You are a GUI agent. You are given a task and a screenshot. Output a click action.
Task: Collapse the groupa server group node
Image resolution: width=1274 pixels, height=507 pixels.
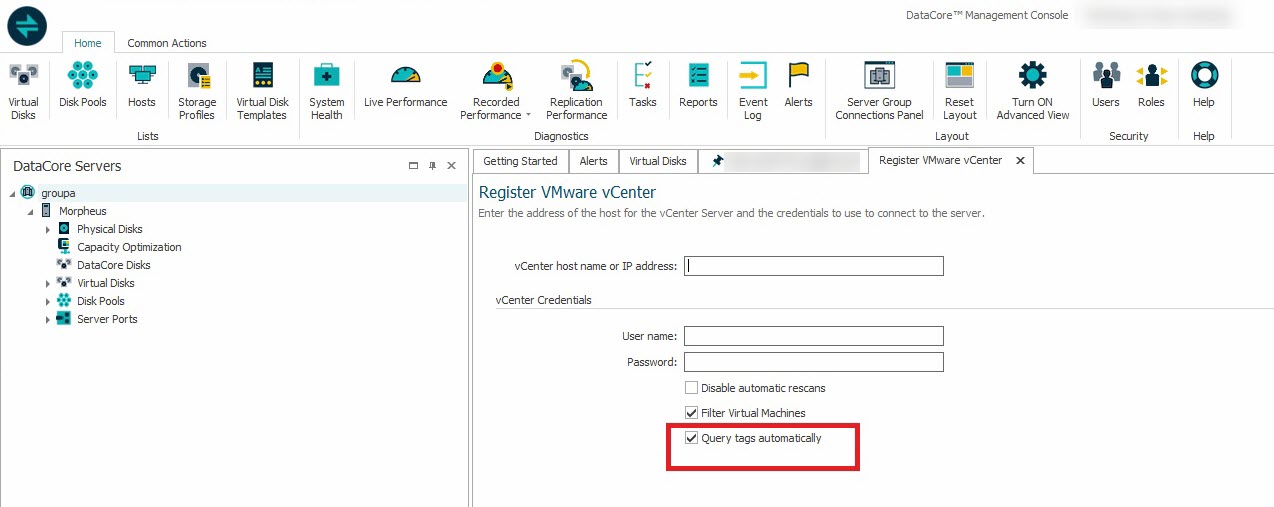[x=12, y=194]
